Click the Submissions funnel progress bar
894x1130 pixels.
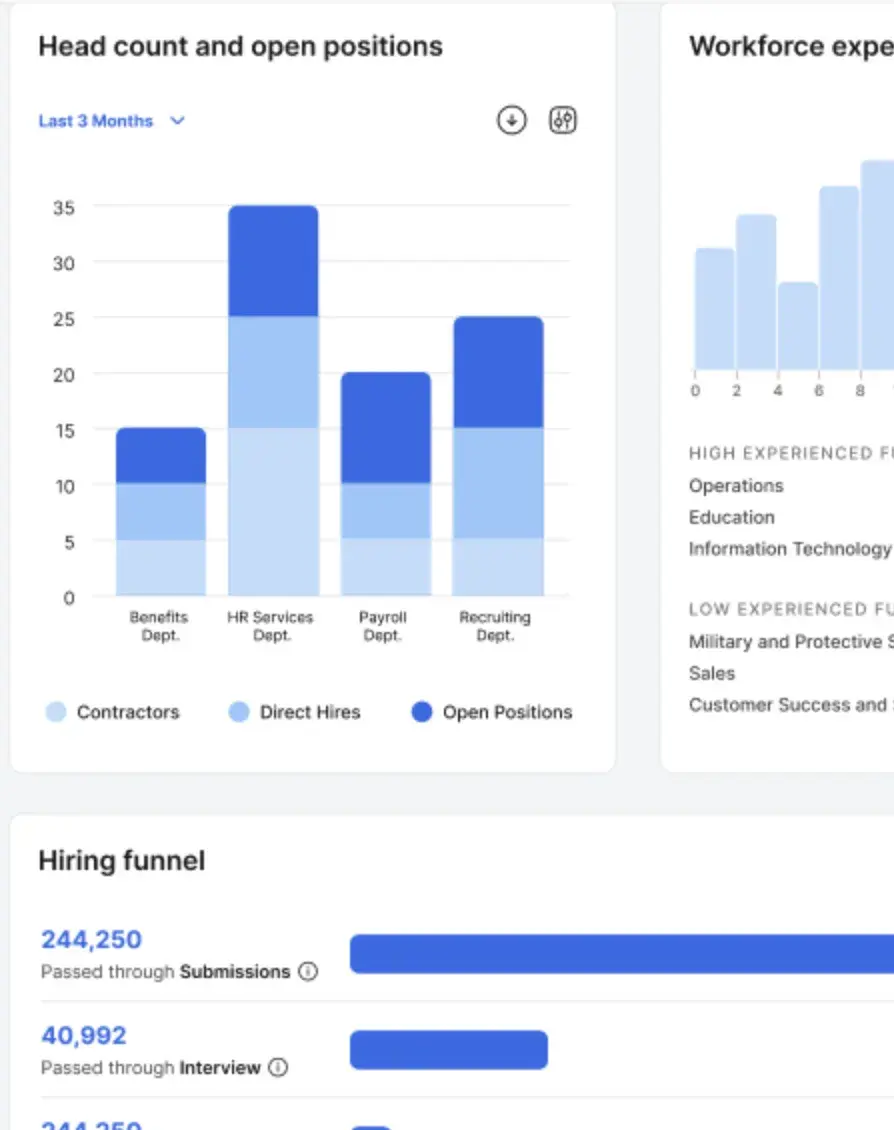click(x=620, y=952)
